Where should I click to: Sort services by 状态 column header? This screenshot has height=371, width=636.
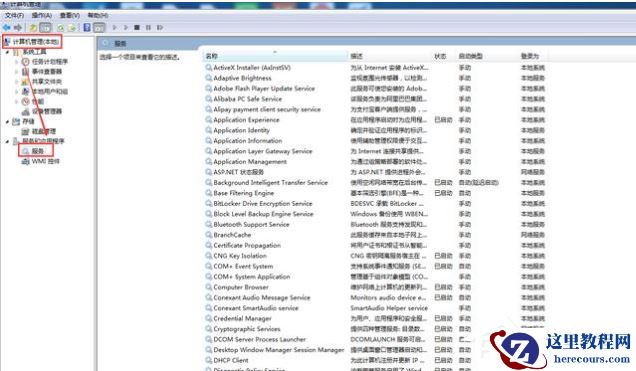click(444, 56)
